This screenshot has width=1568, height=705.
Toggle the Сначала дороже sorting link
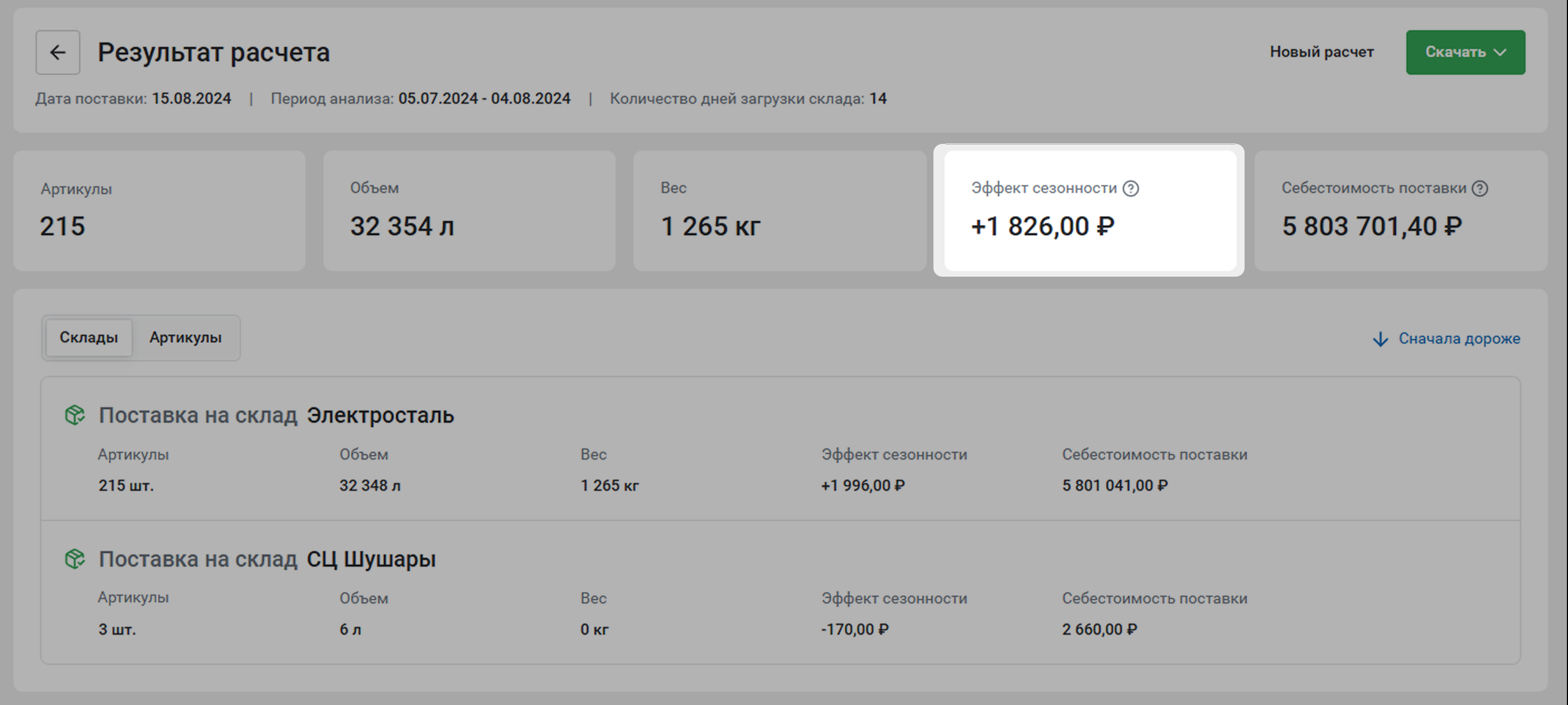coord(1459,339)
